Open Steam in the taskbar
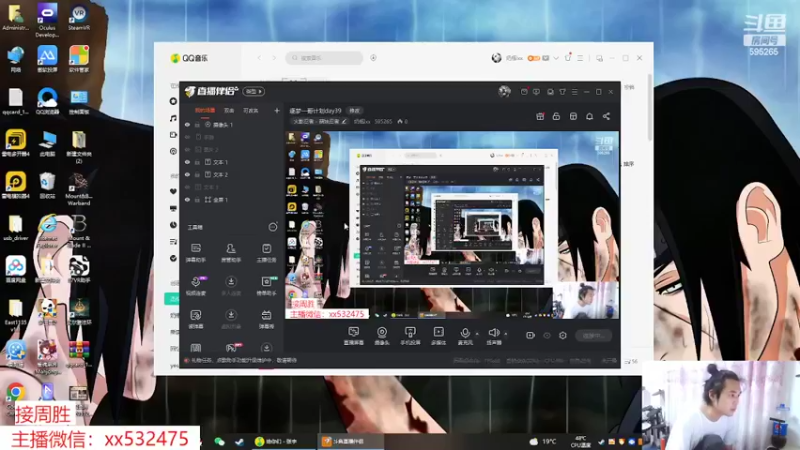 [239, 441]
